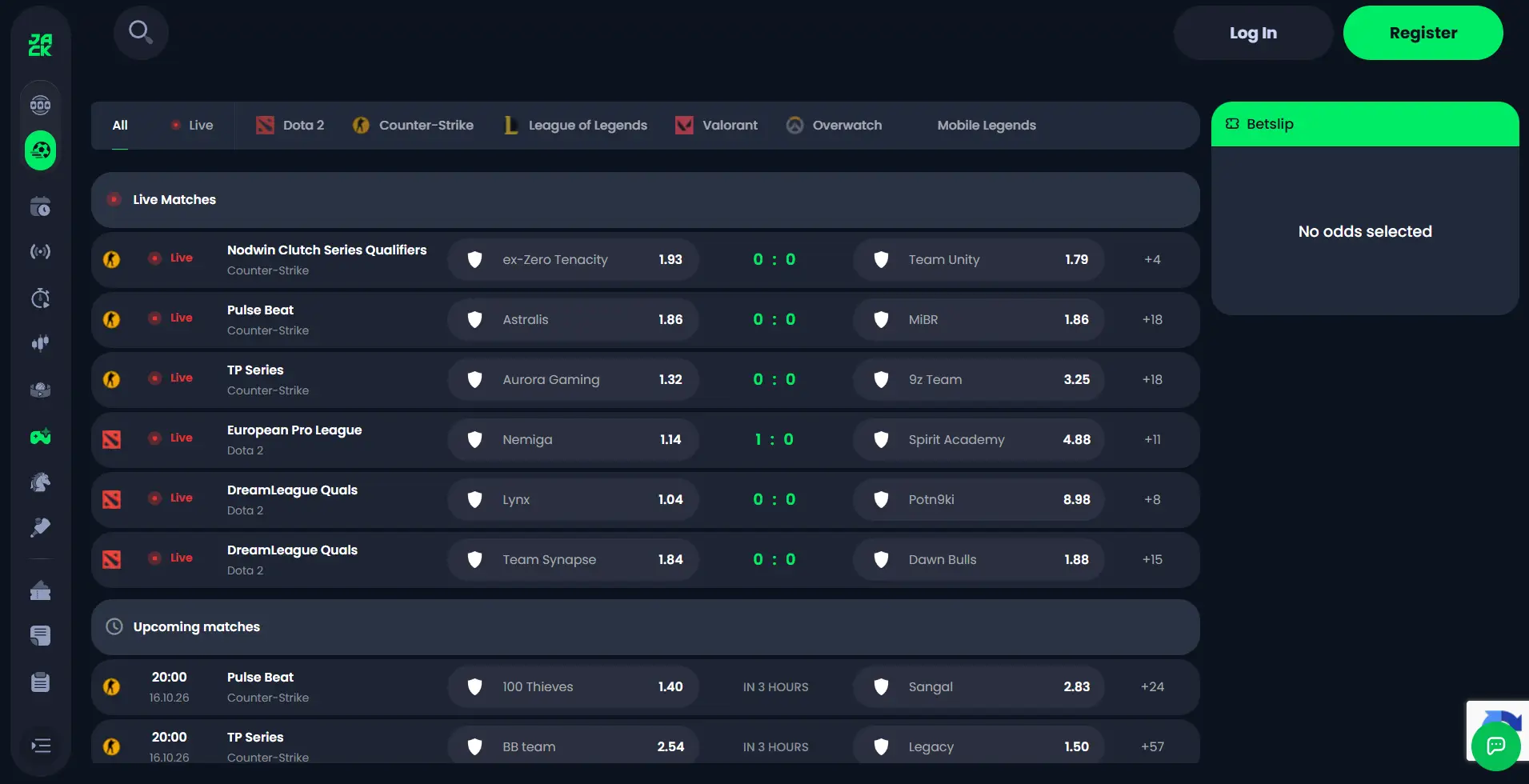The image size is (1529, 784).
Task: Choose Lynx odds 1.04
Action: point(573,499)
